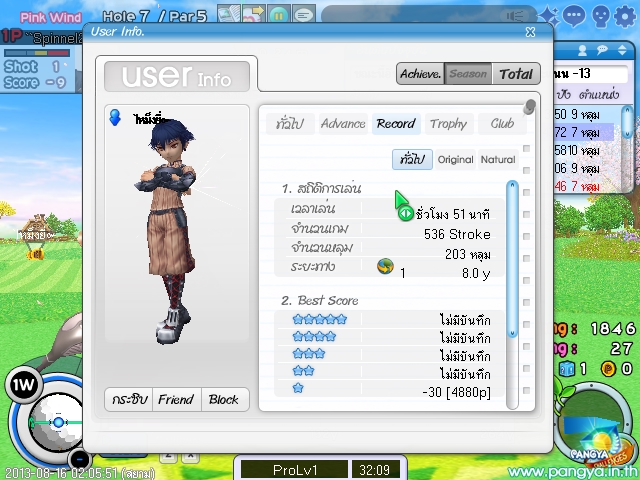Click the globe icon in the distance row
640x480 pixels.
click(385, 266)
